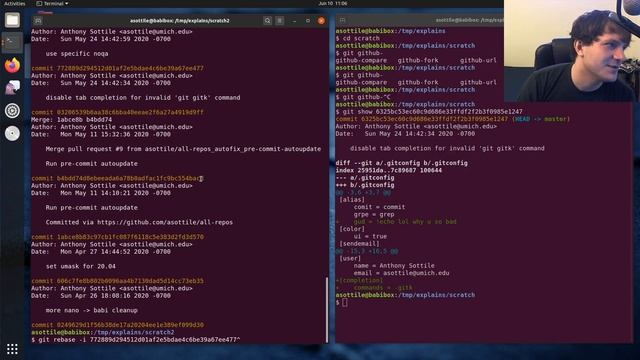
Task: Click the 'more nano -> babi cleanup' message
Action: click(x=91, y=311)
